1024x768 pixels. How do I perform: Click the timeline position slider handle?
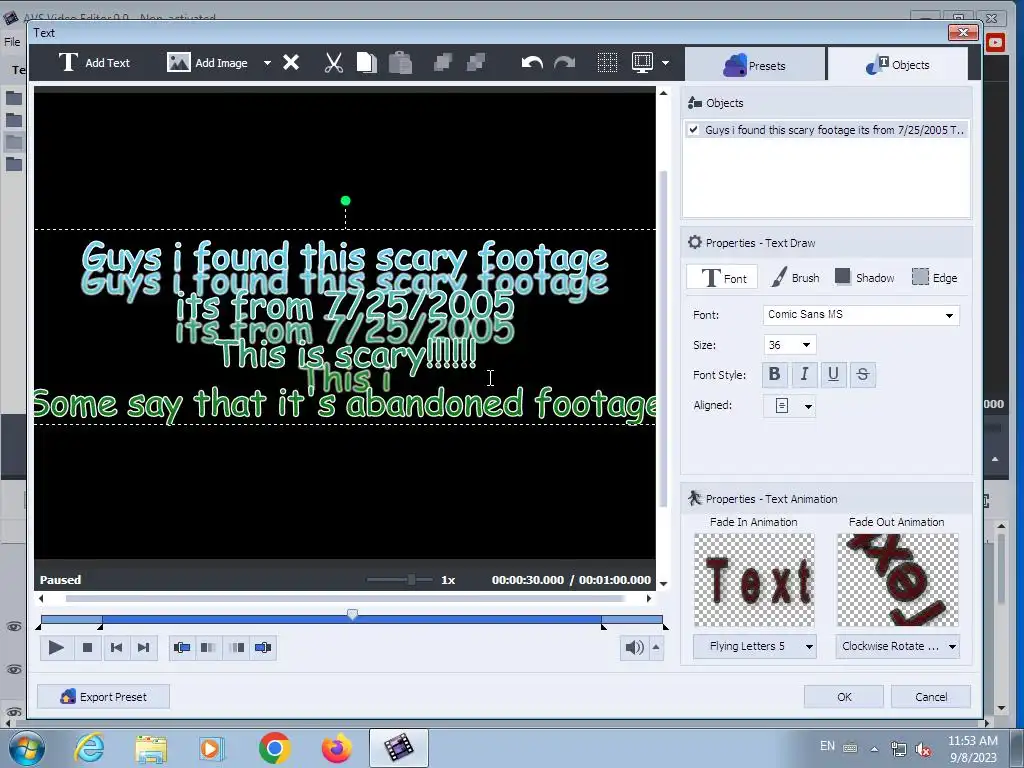353,614
